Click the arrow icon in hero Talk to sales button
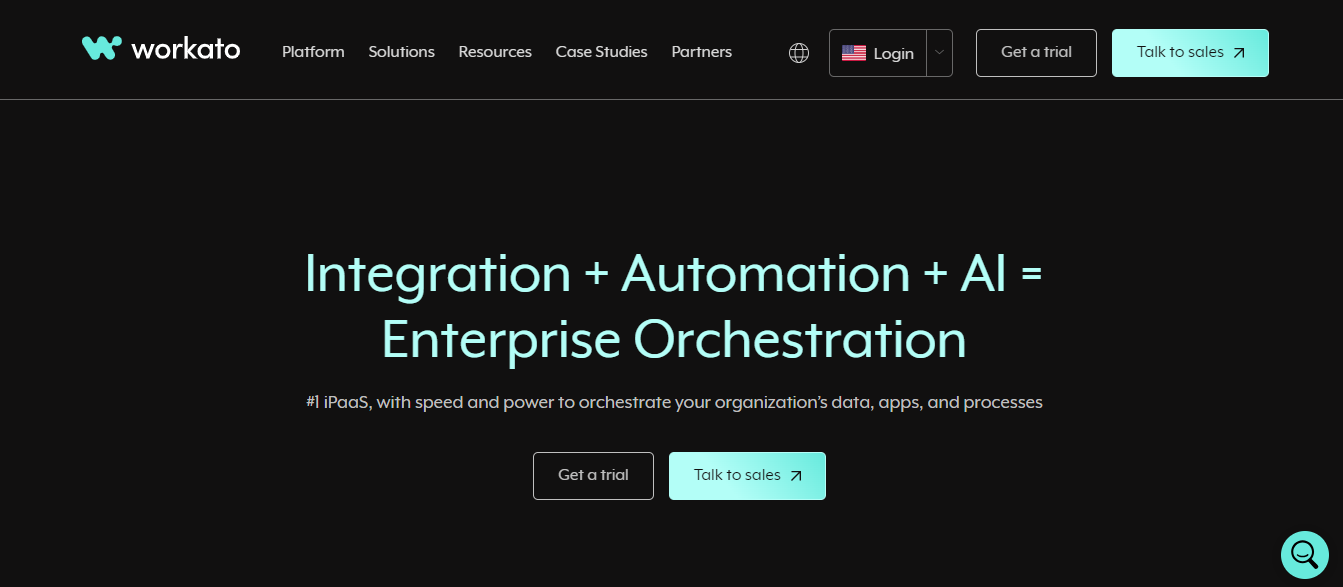Screen dimensions: 1343x587 pyautogui.click(x=795, y=476)
